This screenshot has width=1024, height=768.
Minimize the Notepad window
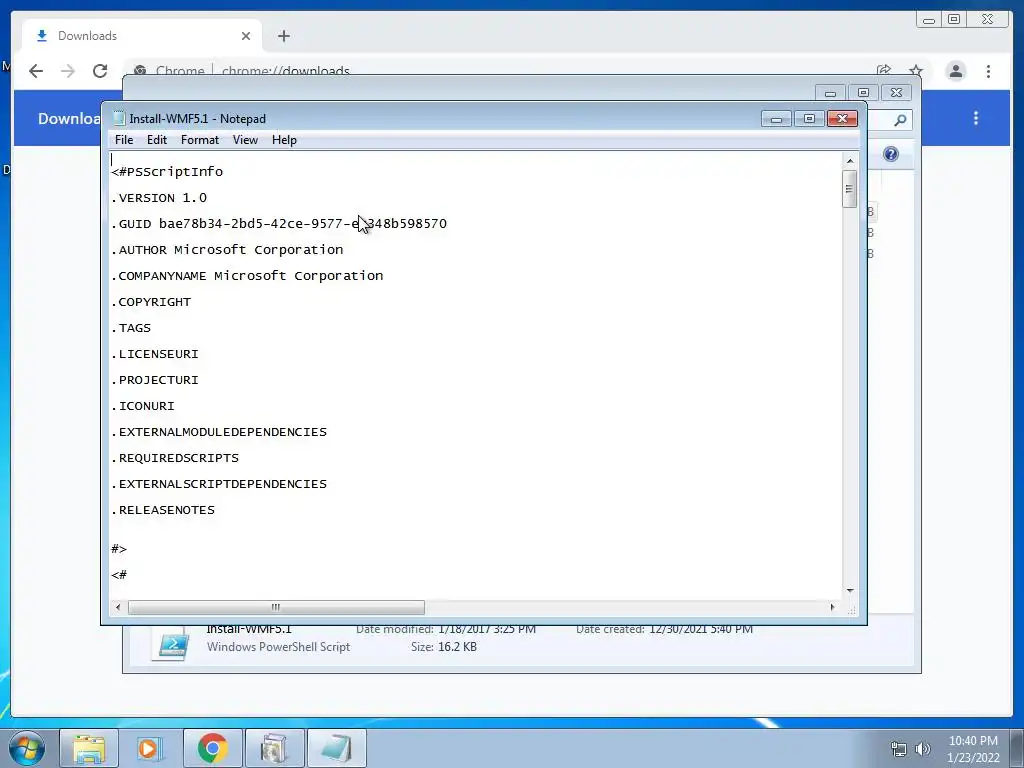[776, 119]
